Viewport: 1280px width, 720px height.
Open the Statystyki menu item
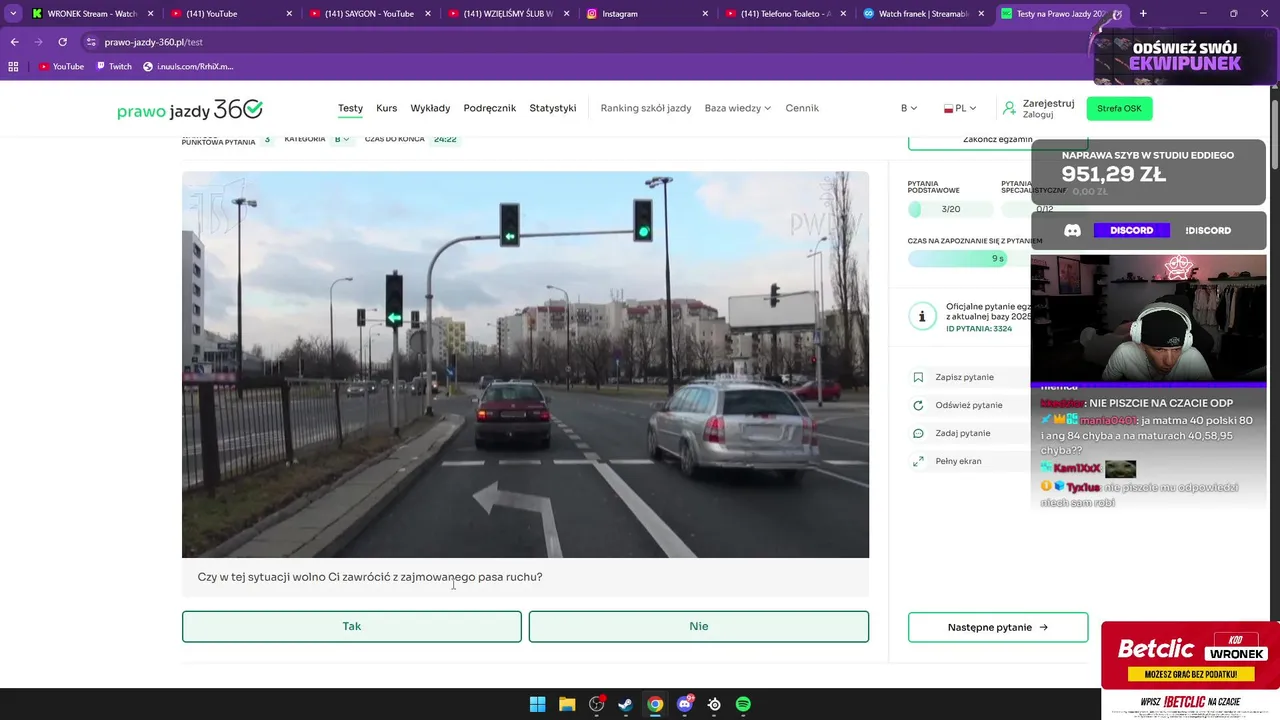pos(553,108)
